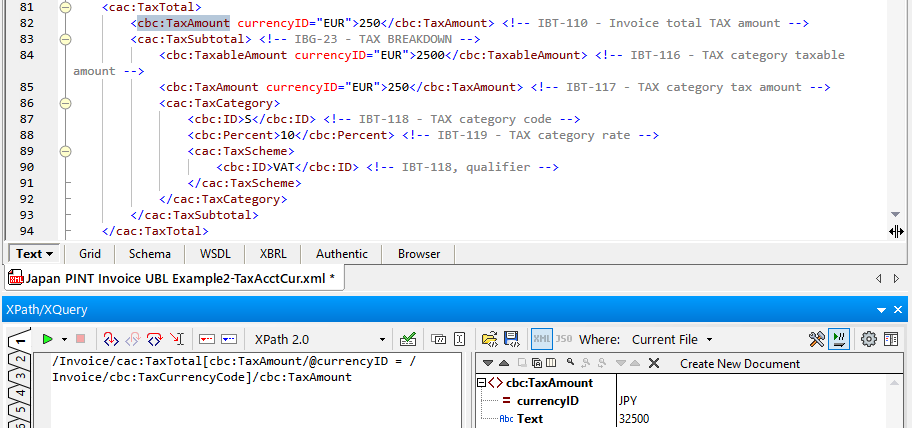
Task: Switch to XPath expression tab 5
Action: point(19,411)
